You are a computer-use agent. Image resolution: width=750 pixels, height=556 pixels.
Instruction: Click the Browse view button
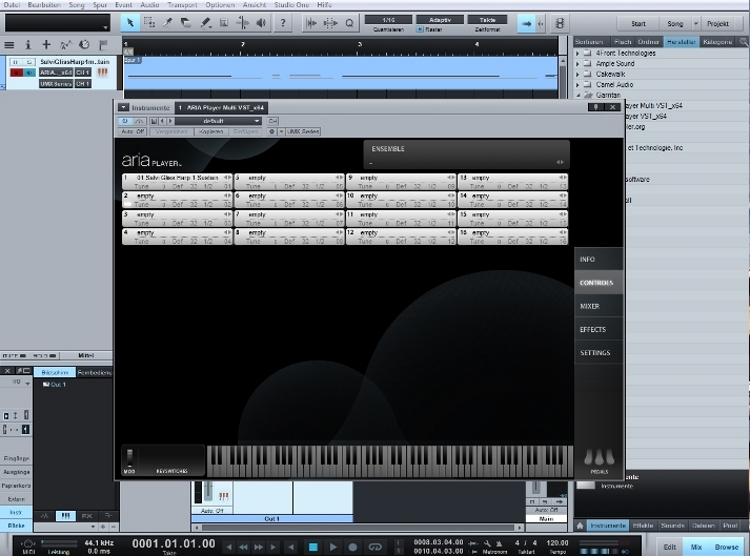pos(726,547)
